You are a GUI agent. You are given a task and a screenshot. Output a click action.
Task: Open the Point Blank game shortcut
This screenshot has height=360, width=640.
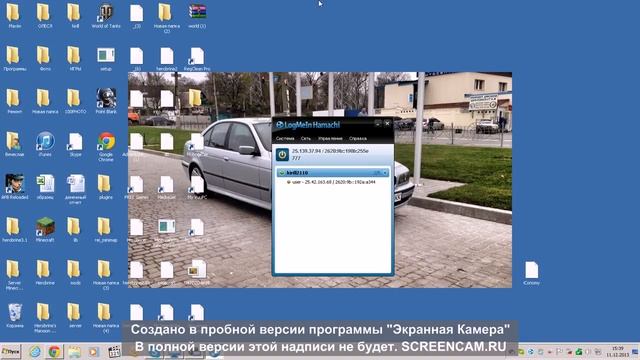tap(106, 101)
